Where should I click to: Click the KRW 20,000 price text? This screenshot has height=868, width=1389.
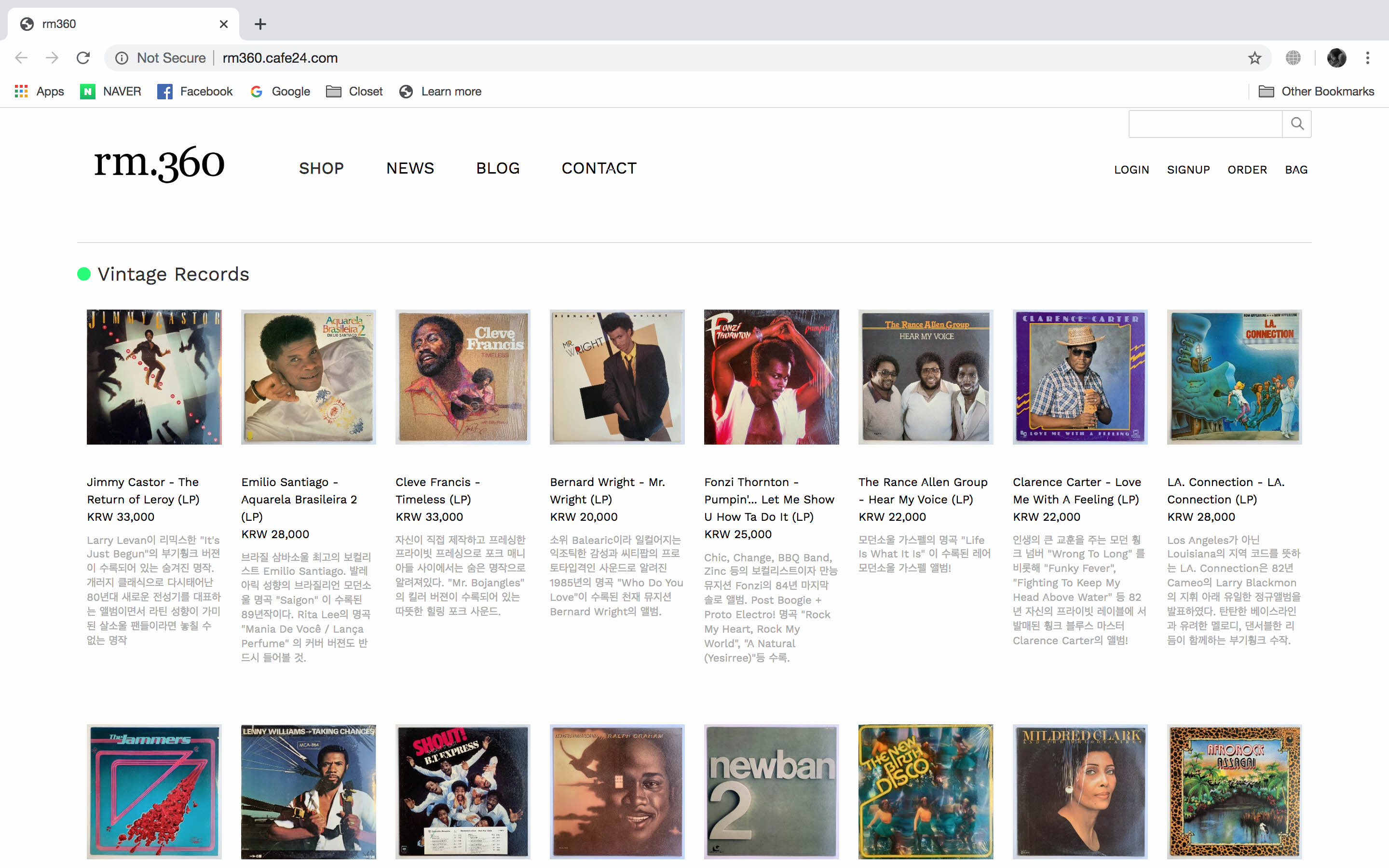coord(584,516)
